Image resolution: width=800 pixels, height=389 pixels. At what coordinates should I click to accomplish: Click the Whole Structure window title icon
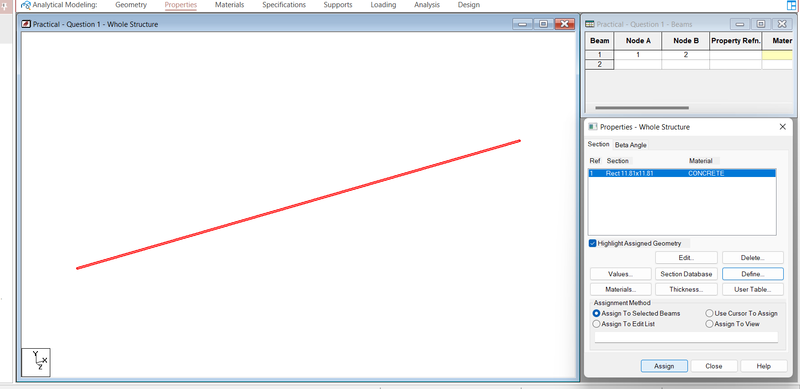(x=27, y=24)
